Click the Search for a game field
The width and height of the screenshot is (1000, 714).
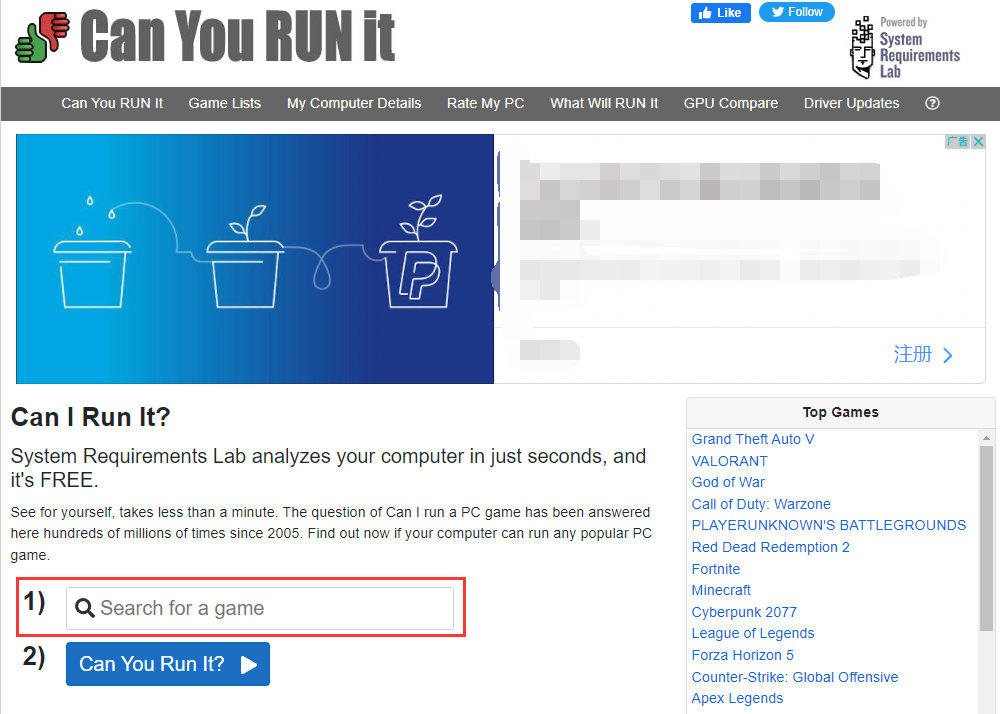tap(260, 608)
